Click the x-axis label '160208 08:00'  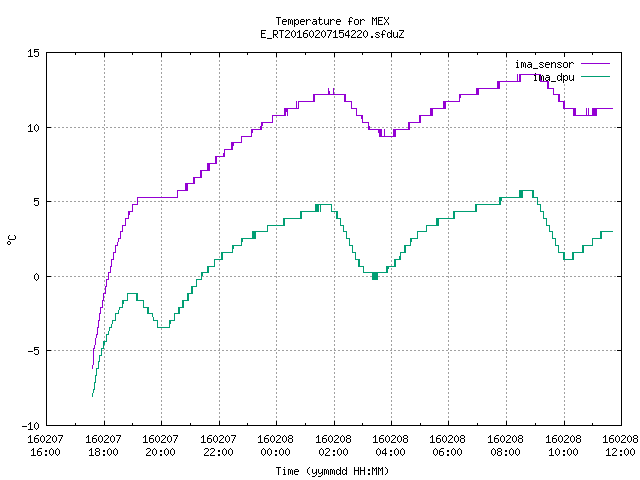(x=506, y=445)
